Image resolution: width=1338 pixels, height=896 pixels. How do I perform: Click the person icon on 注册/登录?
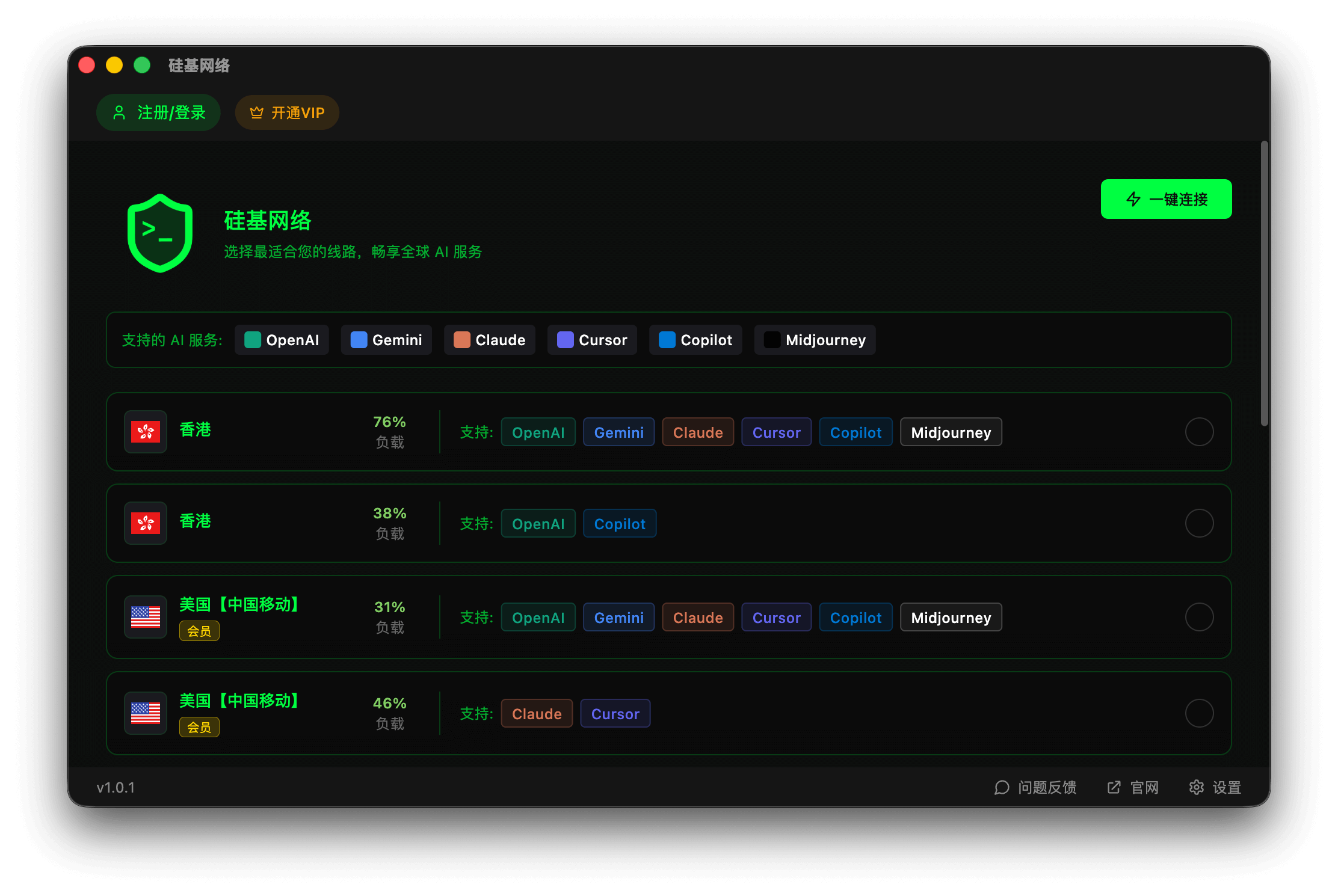(118, 112)
